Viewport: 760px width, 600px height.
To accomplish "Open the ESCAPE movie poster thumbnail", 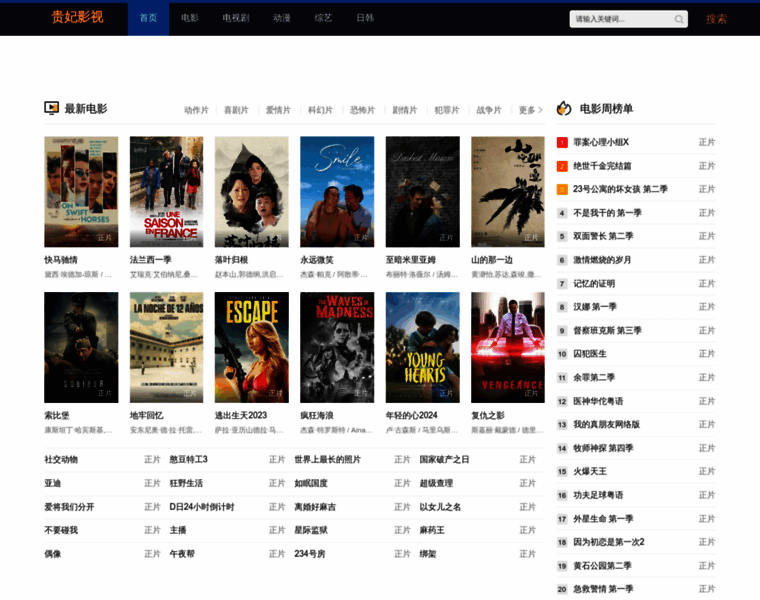I will click(x=251, y=347).
